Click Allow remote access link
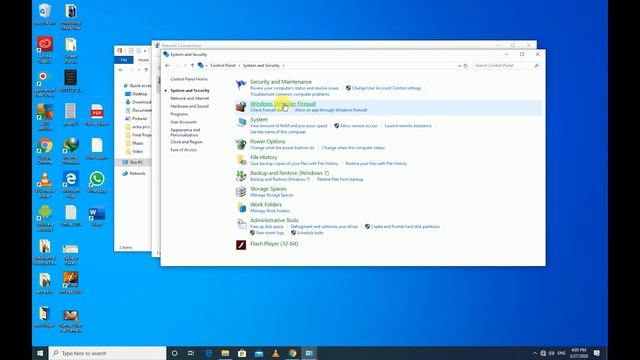This screenshot has height=360, width=640. point(358,126)
